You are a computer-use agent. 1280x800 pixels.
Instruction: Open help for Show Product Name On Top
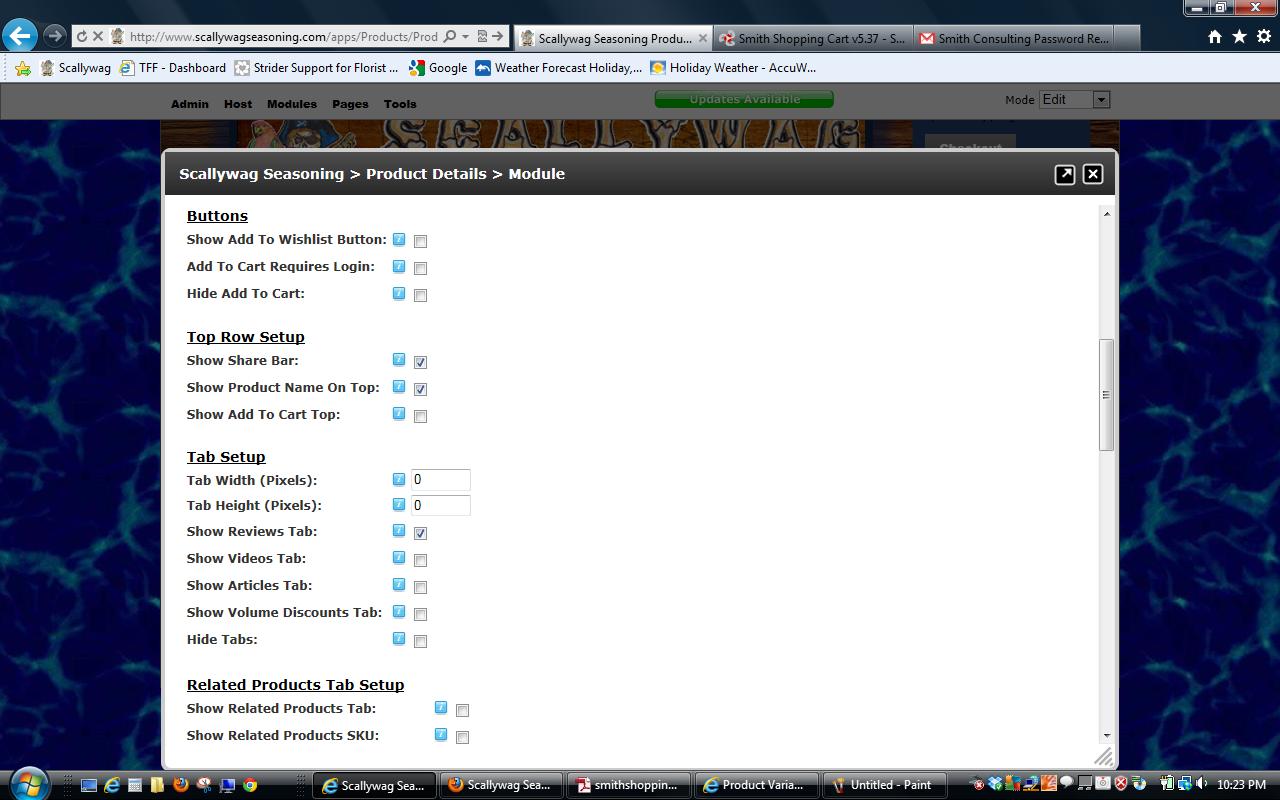click(399, 387)
